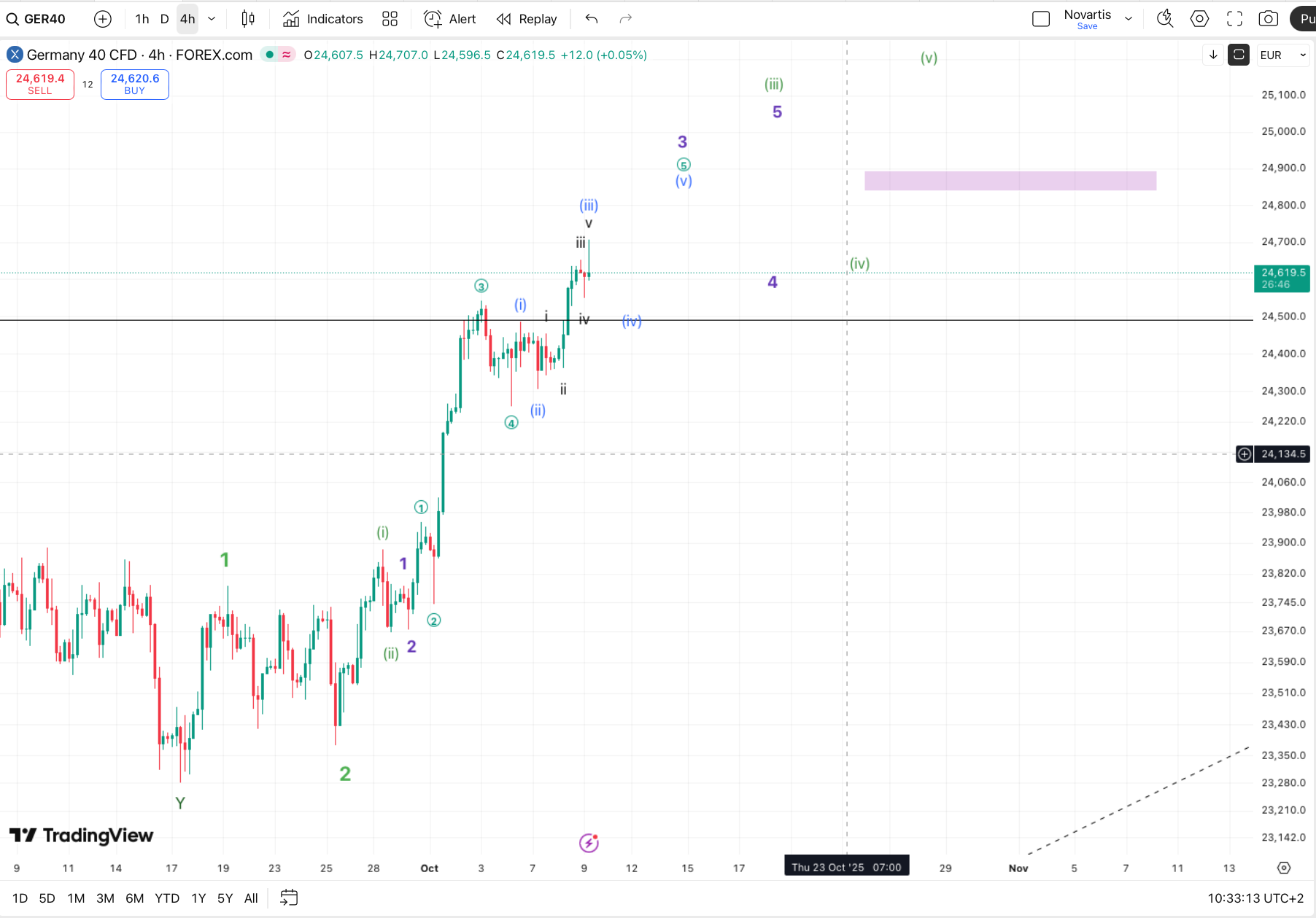1316x918 pixels.
Task: Switch to the 1h timeframe
Action: (x=142, y=19)
